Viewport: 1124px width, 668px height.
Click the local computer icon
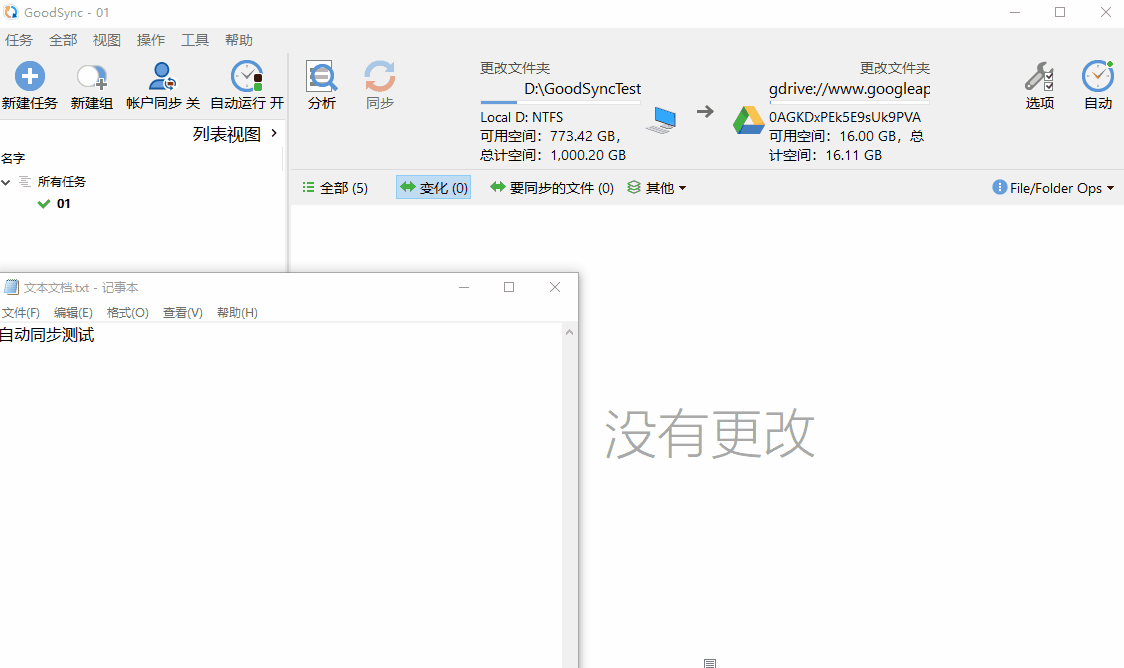(661, 120)
